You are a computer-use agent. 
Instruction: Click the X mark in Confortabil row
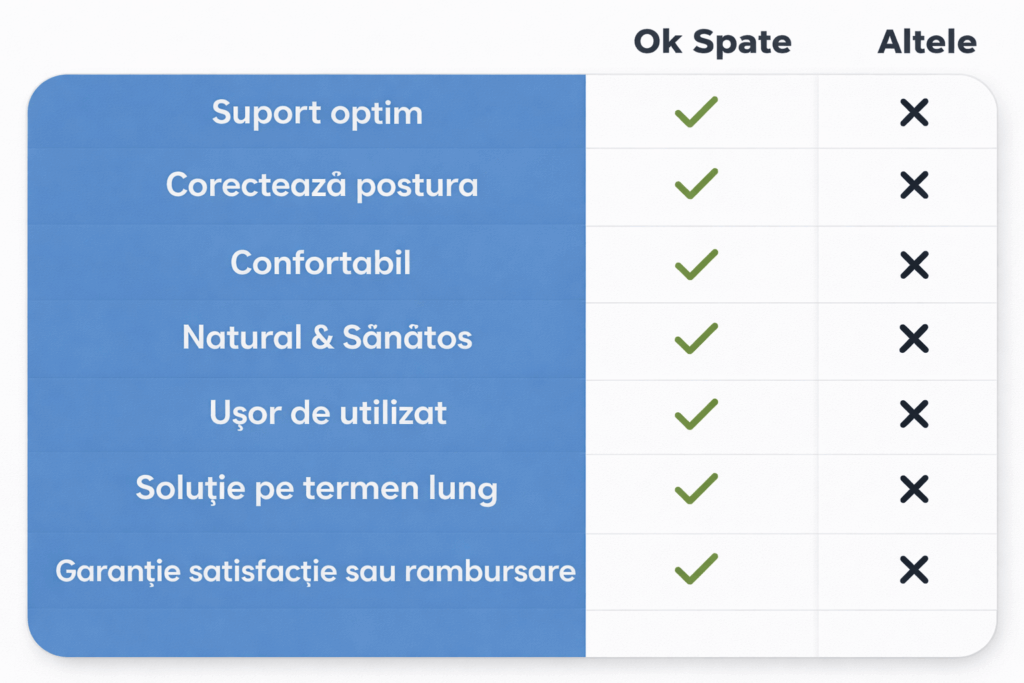coord(913,264)
